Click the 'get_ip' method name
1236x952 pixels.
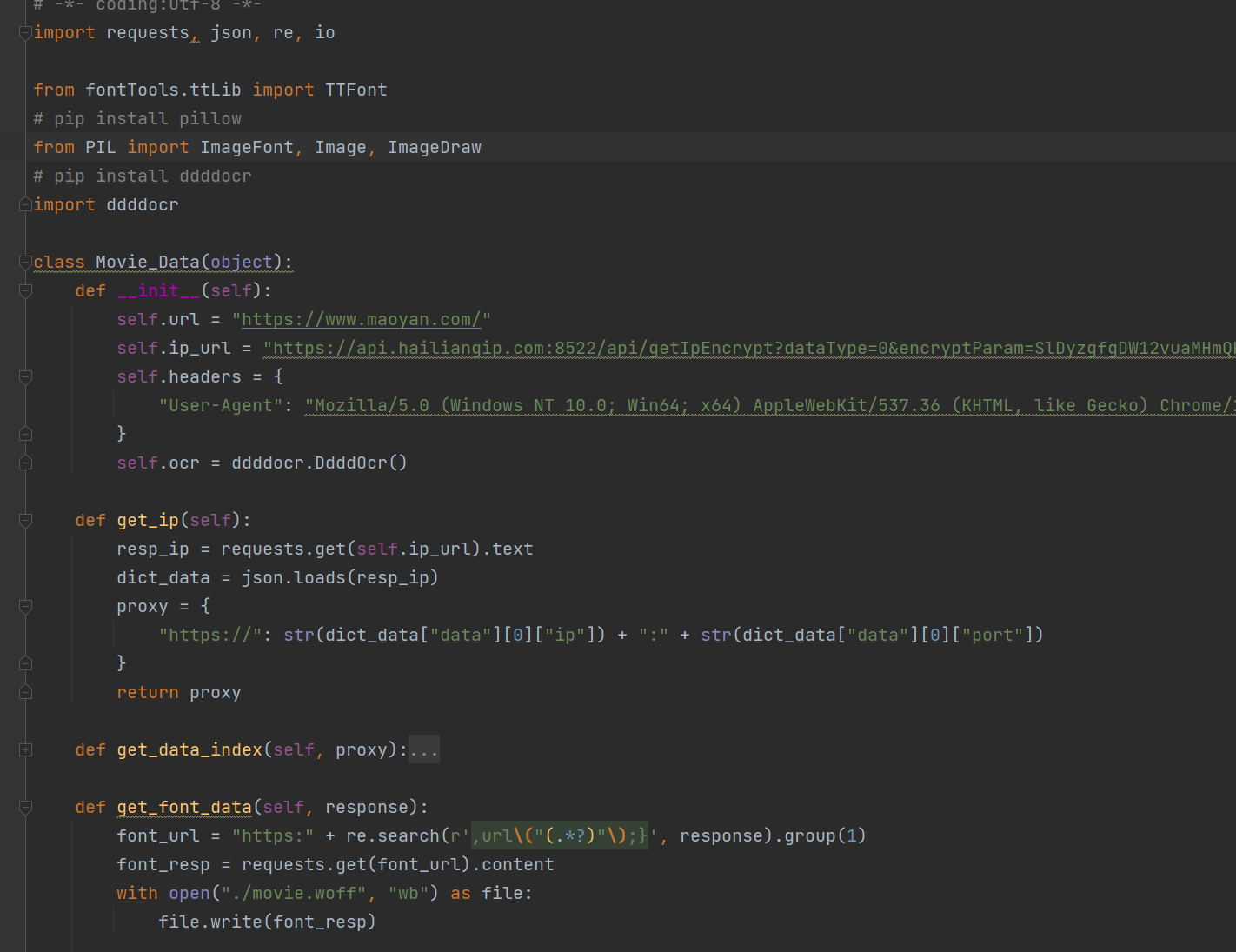(x=148, y=521)
